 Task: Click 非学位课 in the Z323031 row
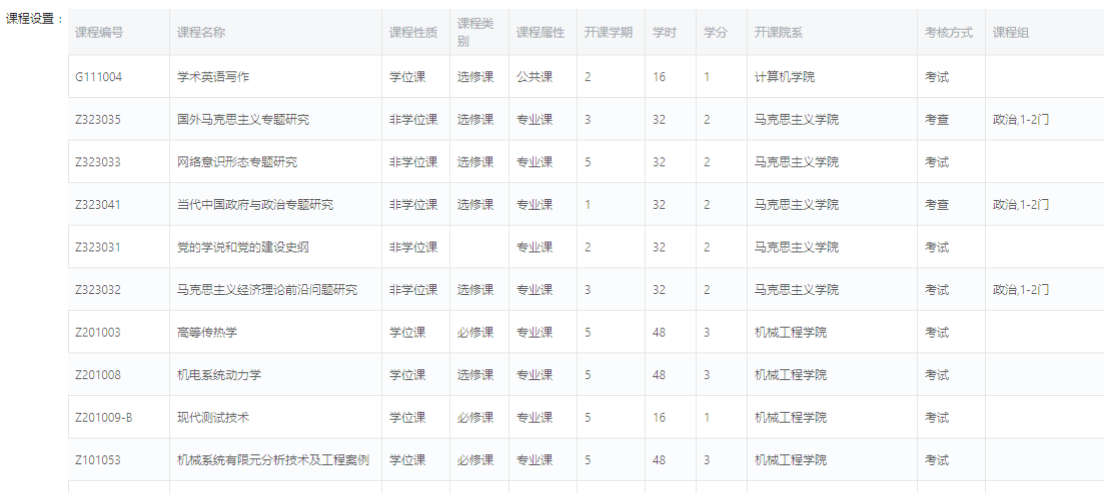(x=413, y=247)
